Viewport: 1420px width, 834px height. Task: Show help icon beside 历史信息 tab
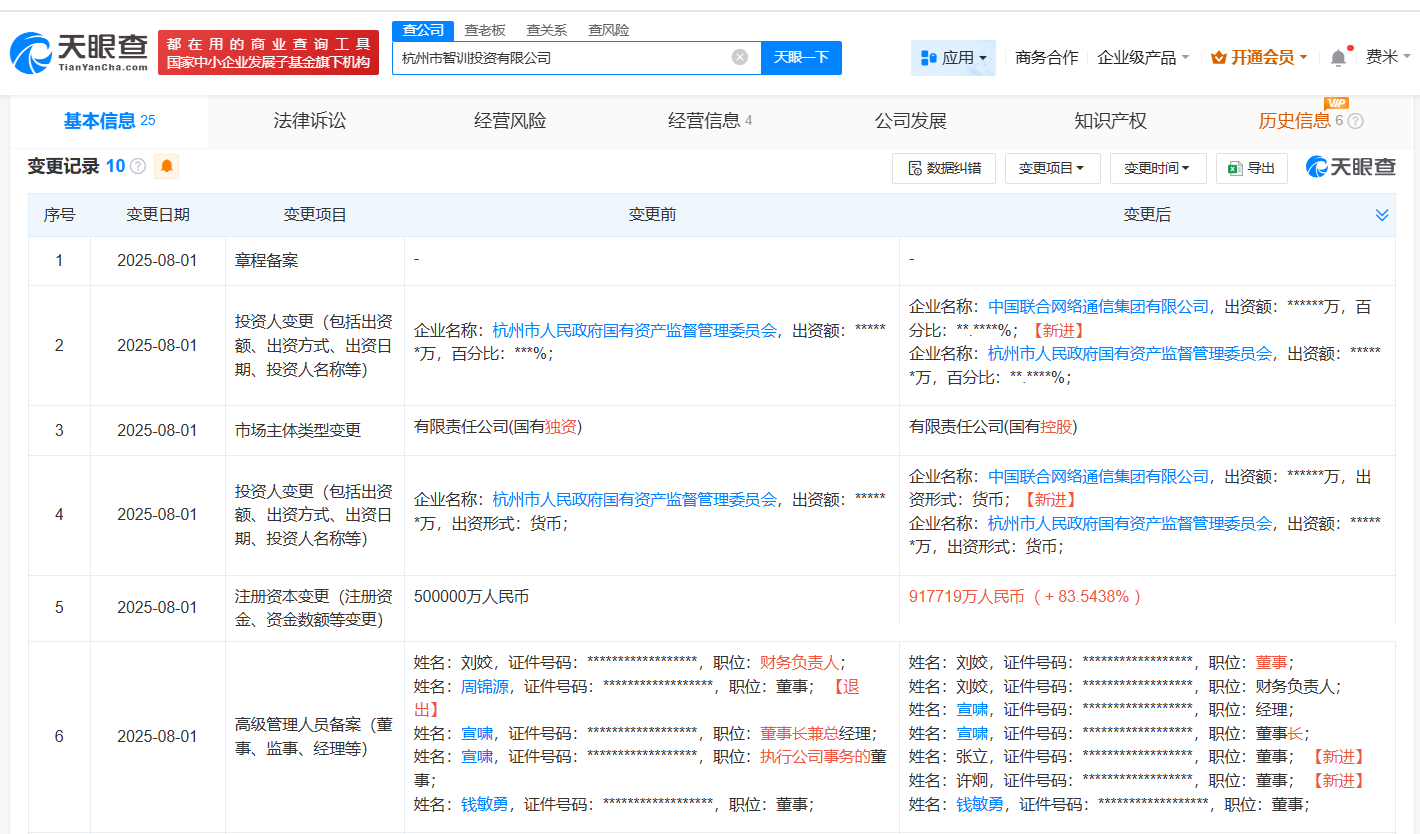1356,121
